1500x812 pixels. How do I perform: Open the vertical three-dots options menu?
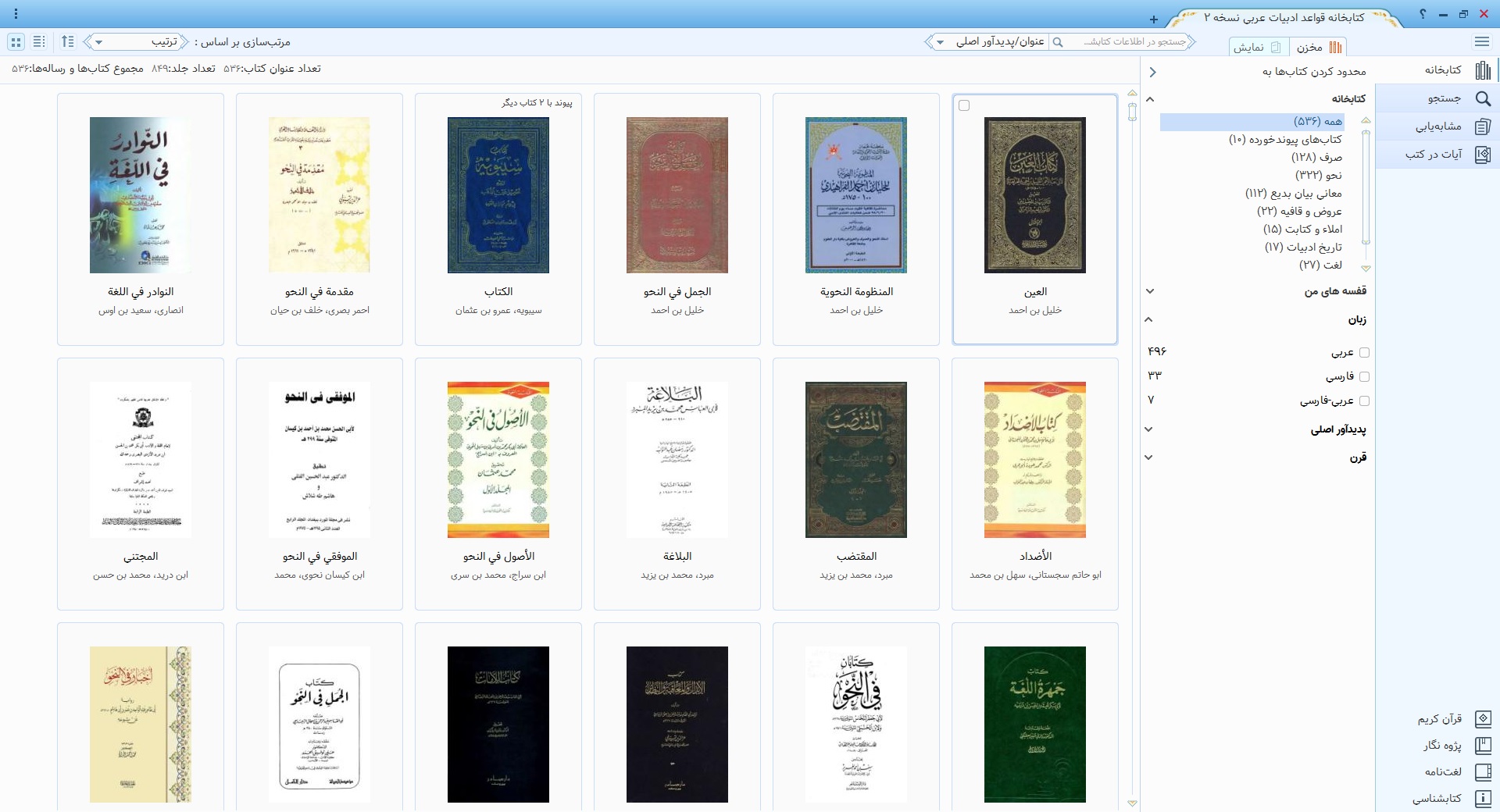coord(16,14)
